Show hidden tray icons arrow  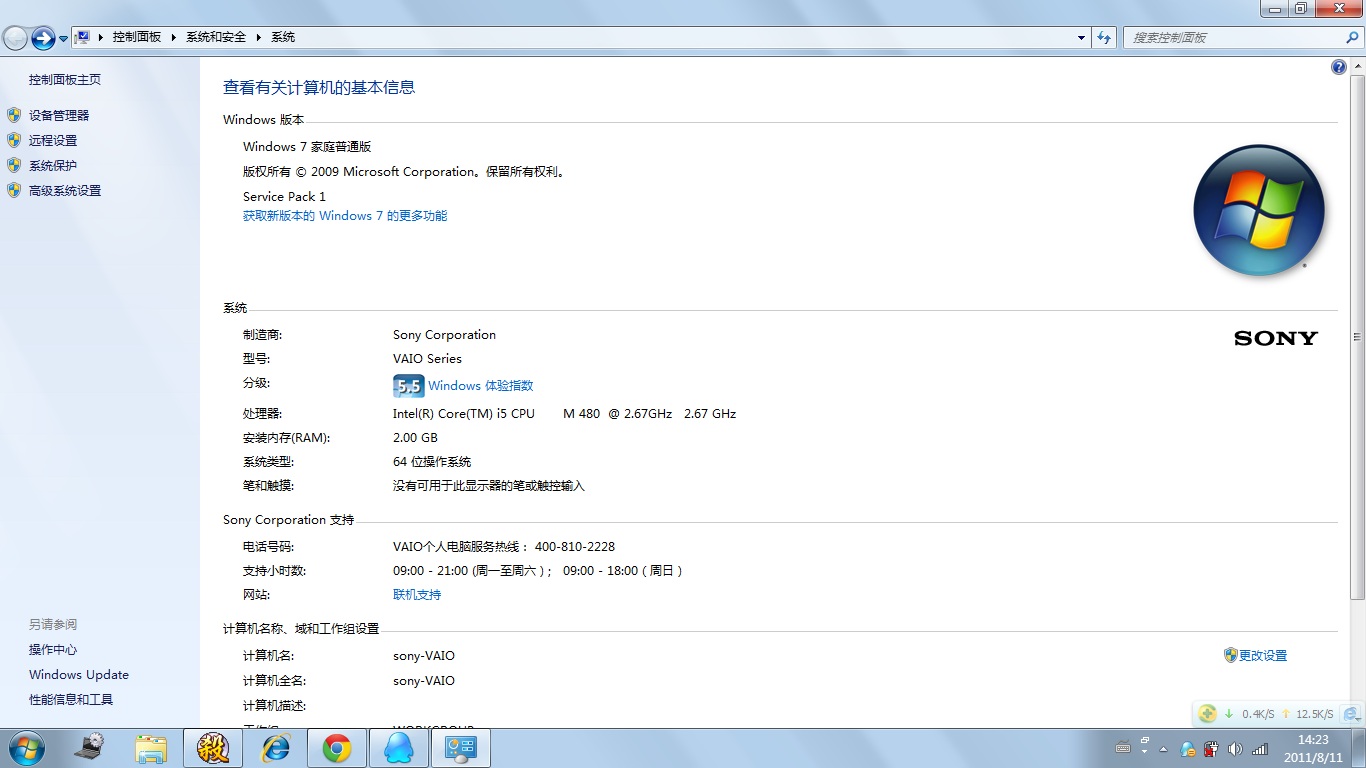point(1163,748)
